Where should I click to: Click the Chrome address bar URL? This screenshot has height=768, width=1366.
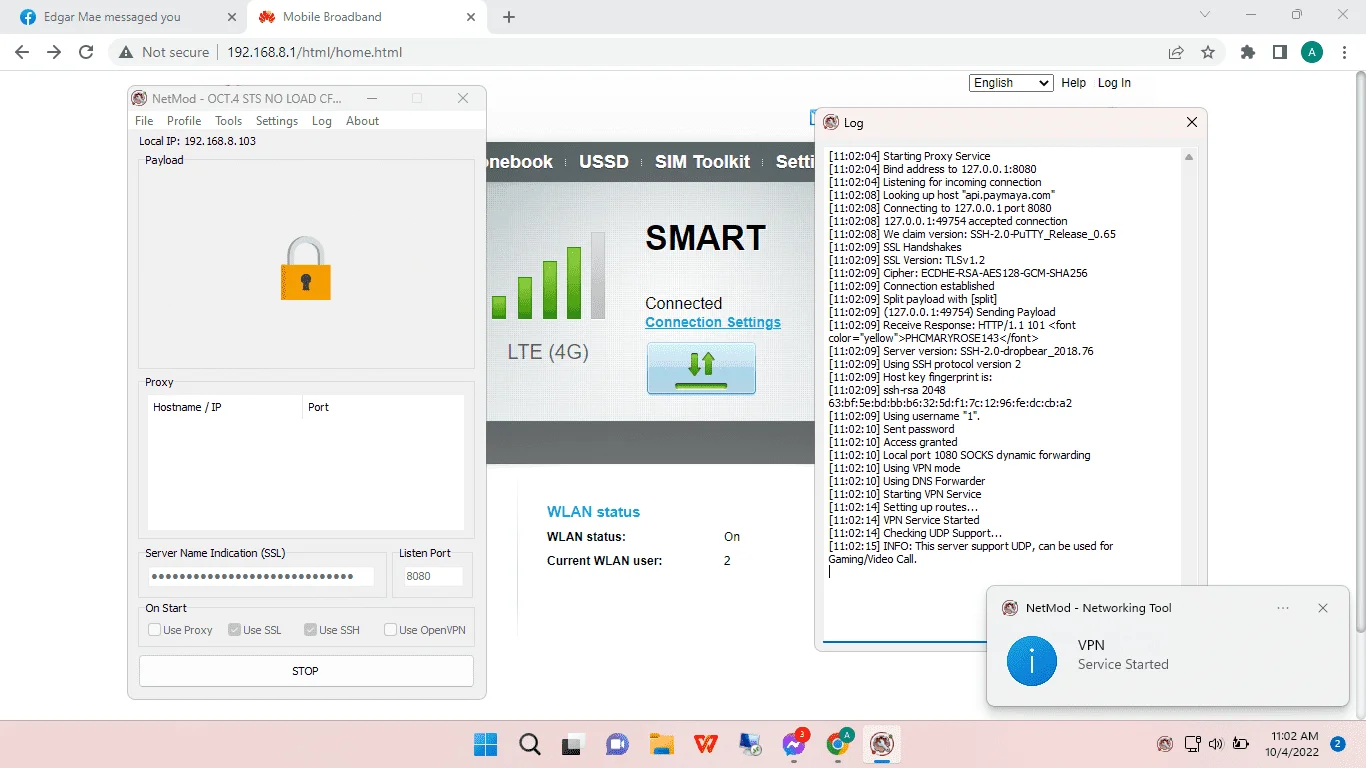314,52
